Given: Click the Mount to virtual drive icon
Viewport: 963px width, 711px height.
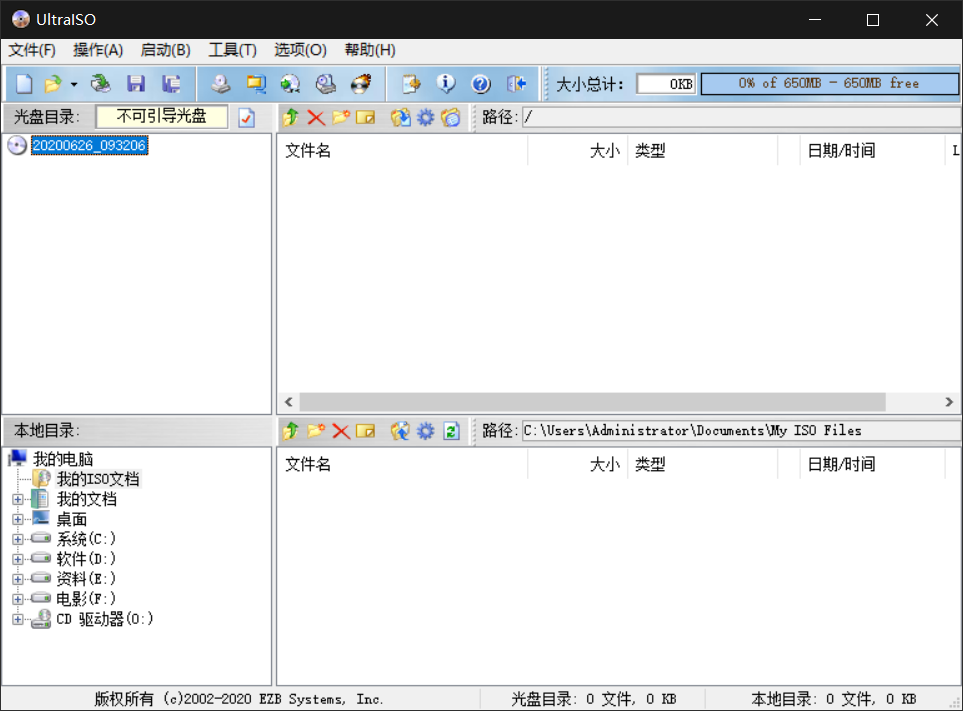Looking at the screenshot, I should [326, 84].
